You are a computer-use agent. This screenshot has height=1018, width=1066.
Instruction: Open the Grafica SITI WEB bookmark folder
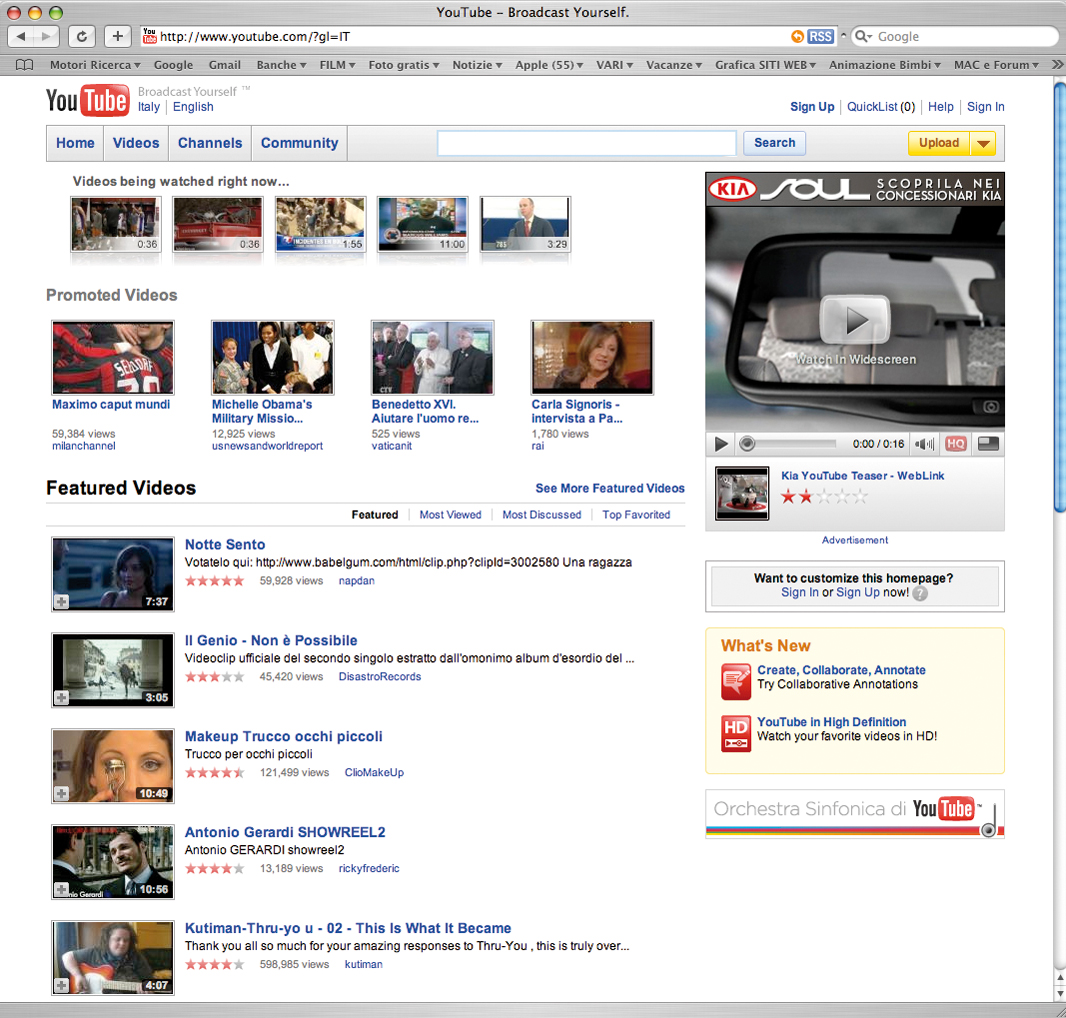tap(766, 65)
